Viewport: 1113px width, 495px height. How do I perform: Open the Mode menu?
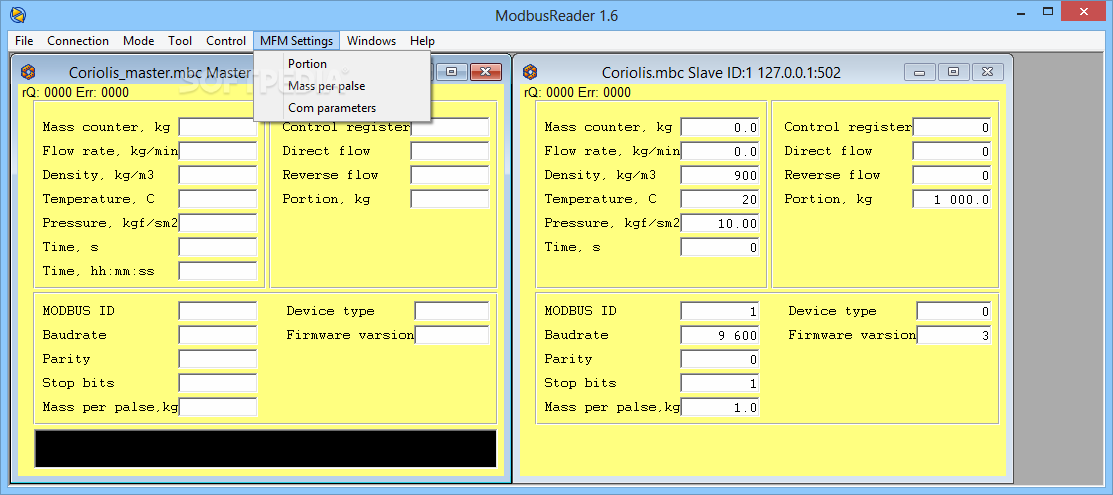[x=138, y=40]
